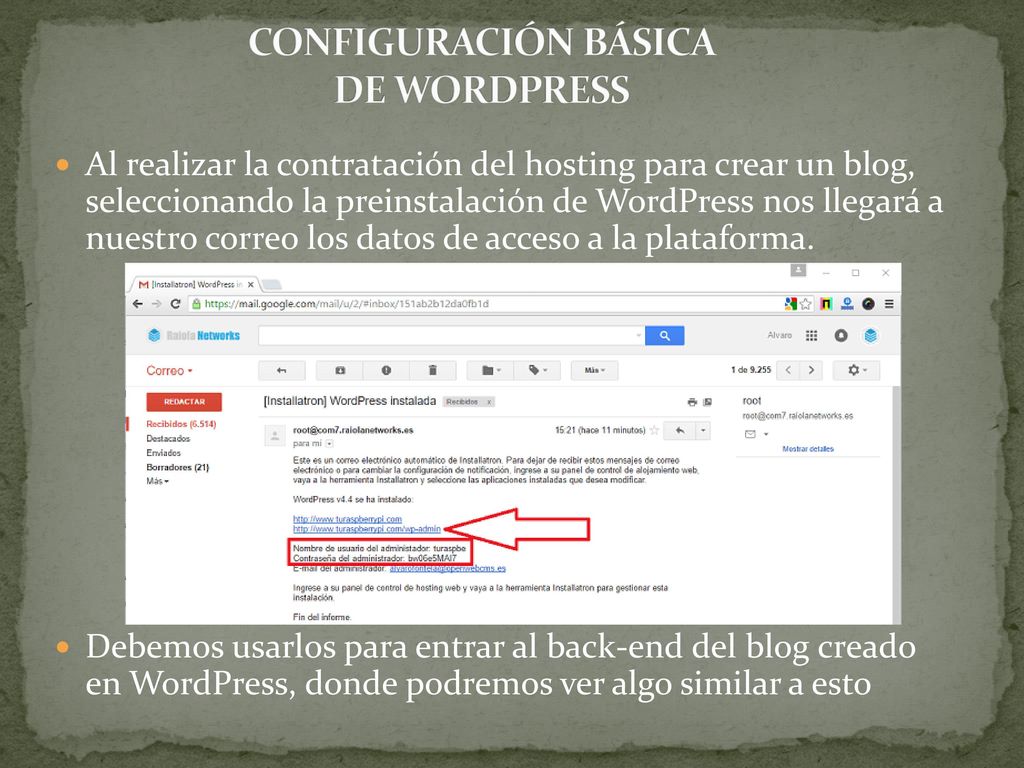The image size is (1024, 768).
Task: Close the Installatron WordPress browser tab
Action: (x=250, y=285)
